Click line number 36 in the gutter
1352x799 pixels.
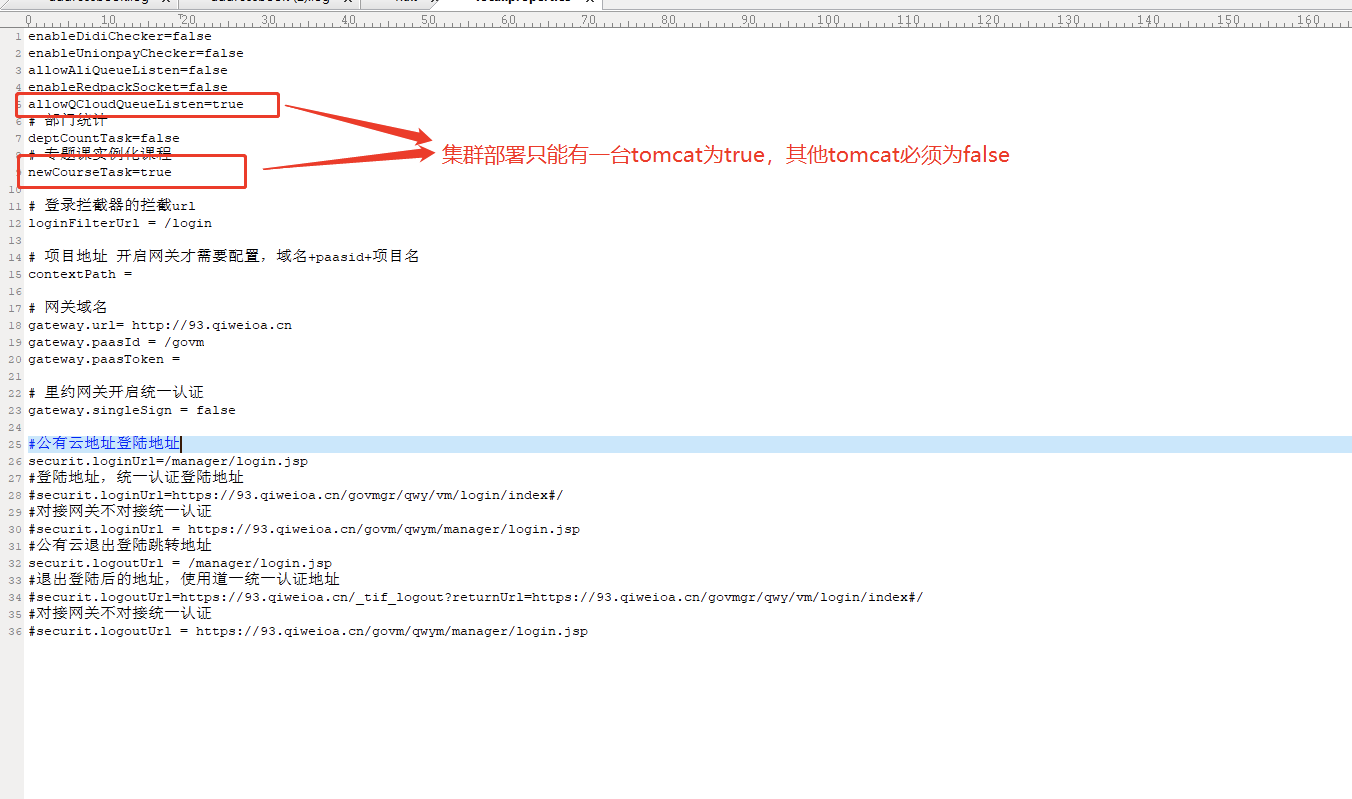16,631
